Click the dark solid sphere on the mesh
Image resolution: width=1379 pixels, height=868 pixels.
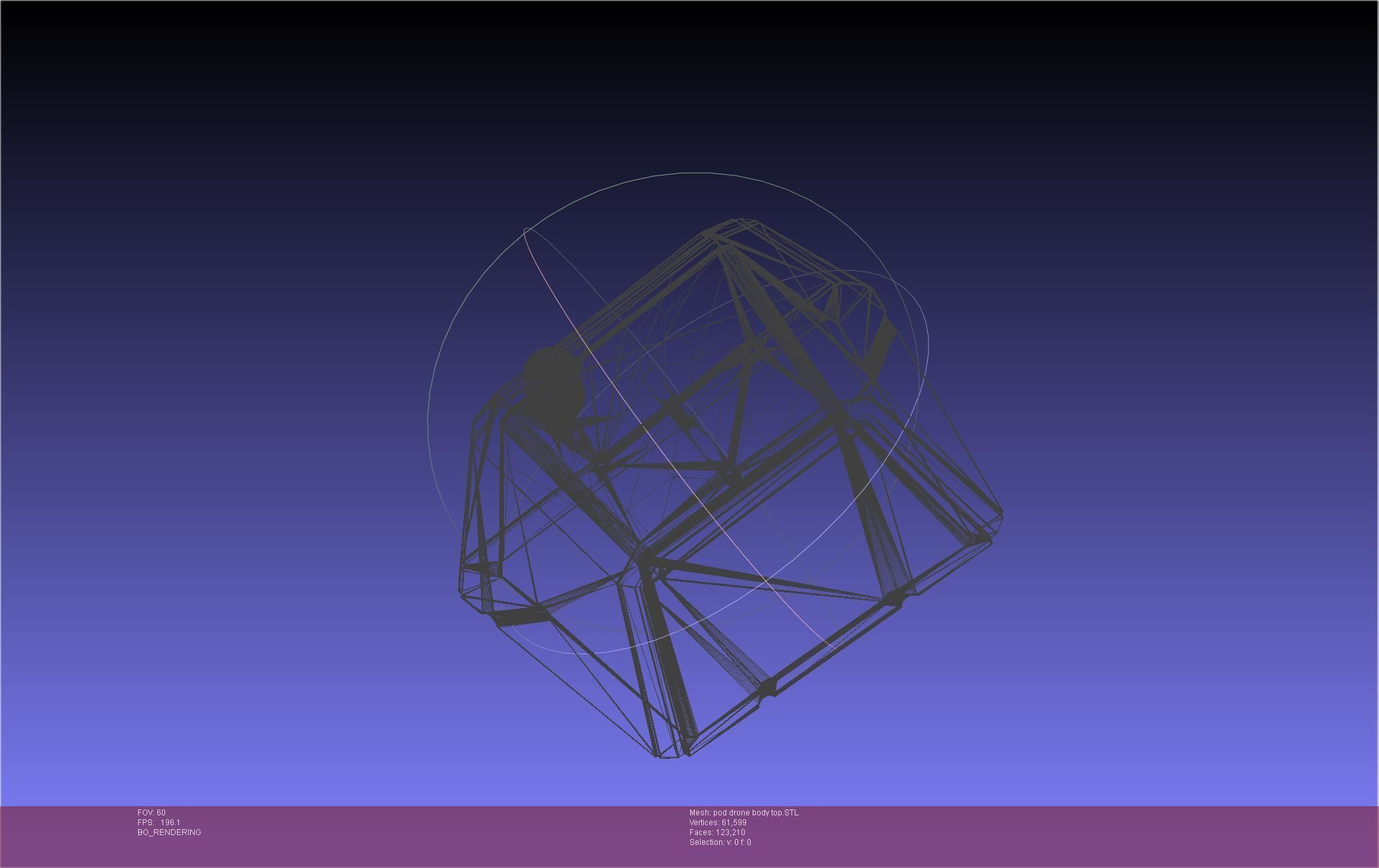pyautogui.click(x=554, y=383)
